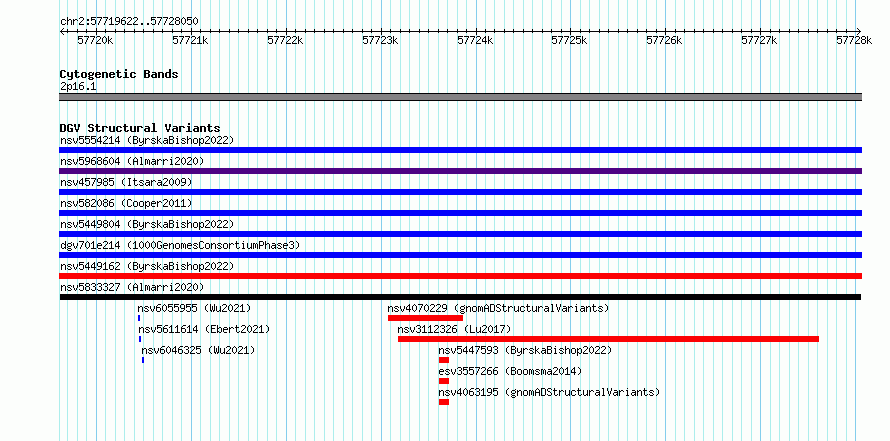Click the small blue nsv5611614 marker
The width and height of the screenshot is (890, 441).
click(x=140, y=339)
